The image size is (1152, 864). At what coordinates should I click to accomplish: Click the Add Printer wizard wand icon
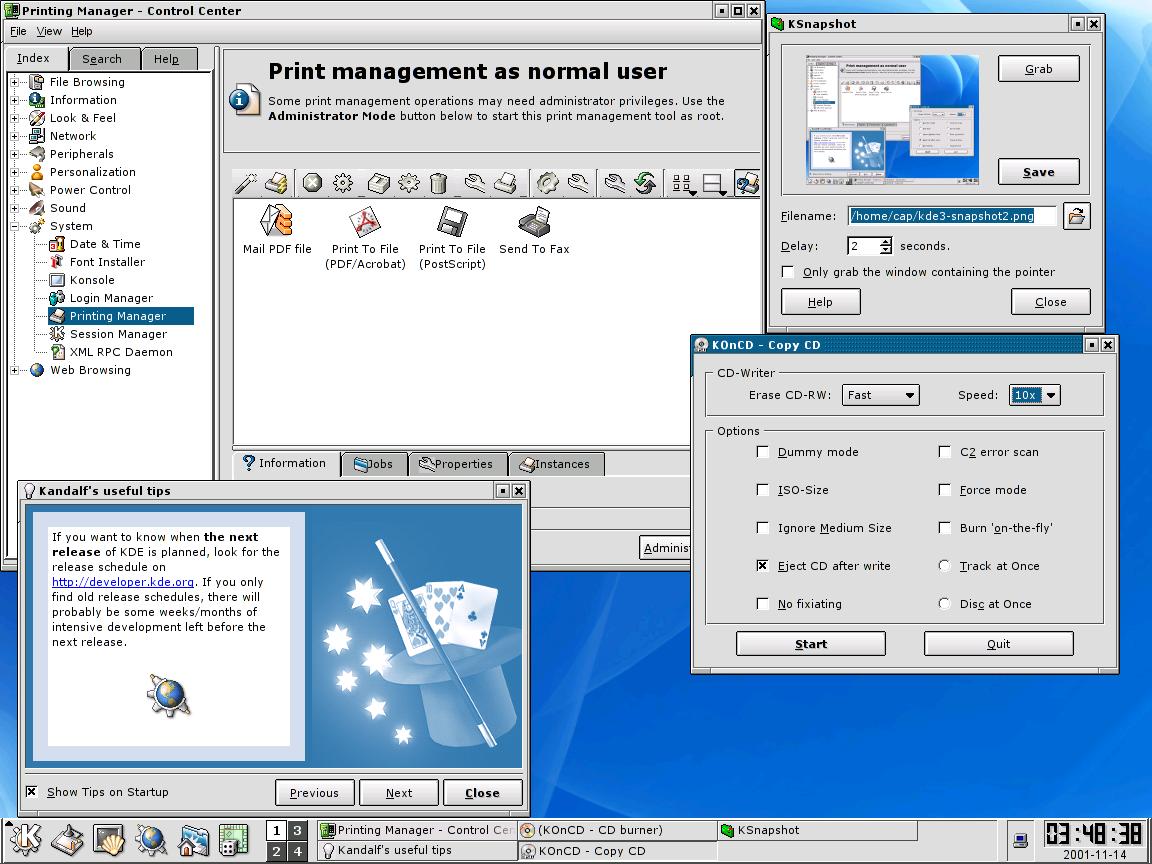pos(245,183)
